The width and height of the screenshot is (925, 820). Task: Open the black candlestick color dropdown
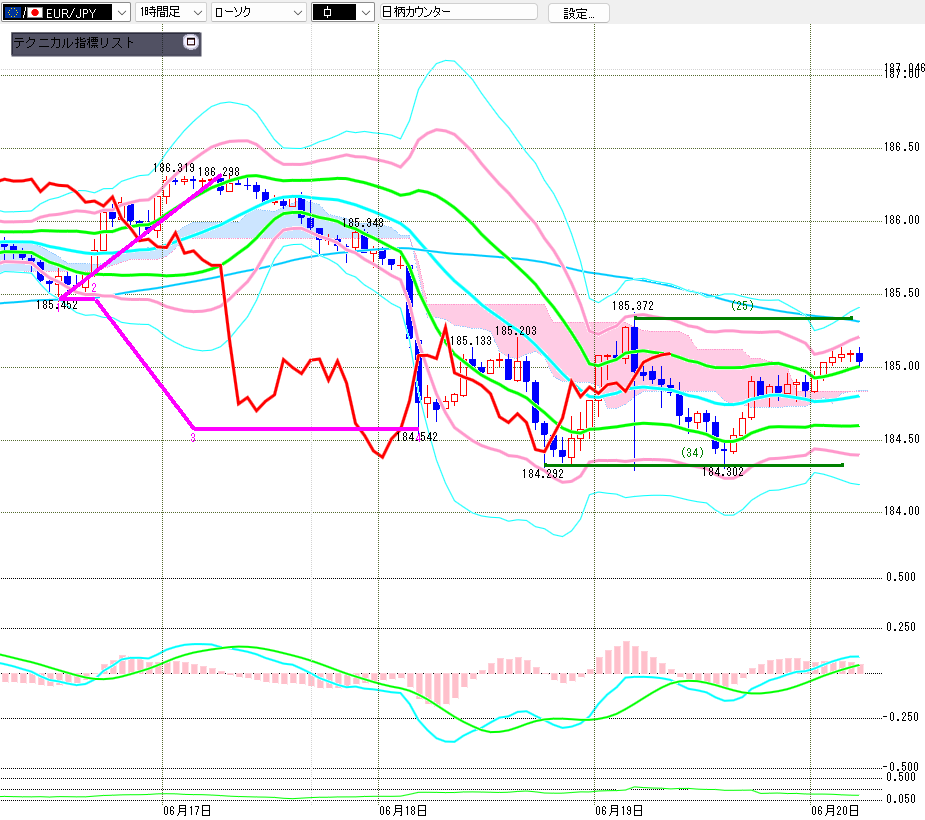366,12
